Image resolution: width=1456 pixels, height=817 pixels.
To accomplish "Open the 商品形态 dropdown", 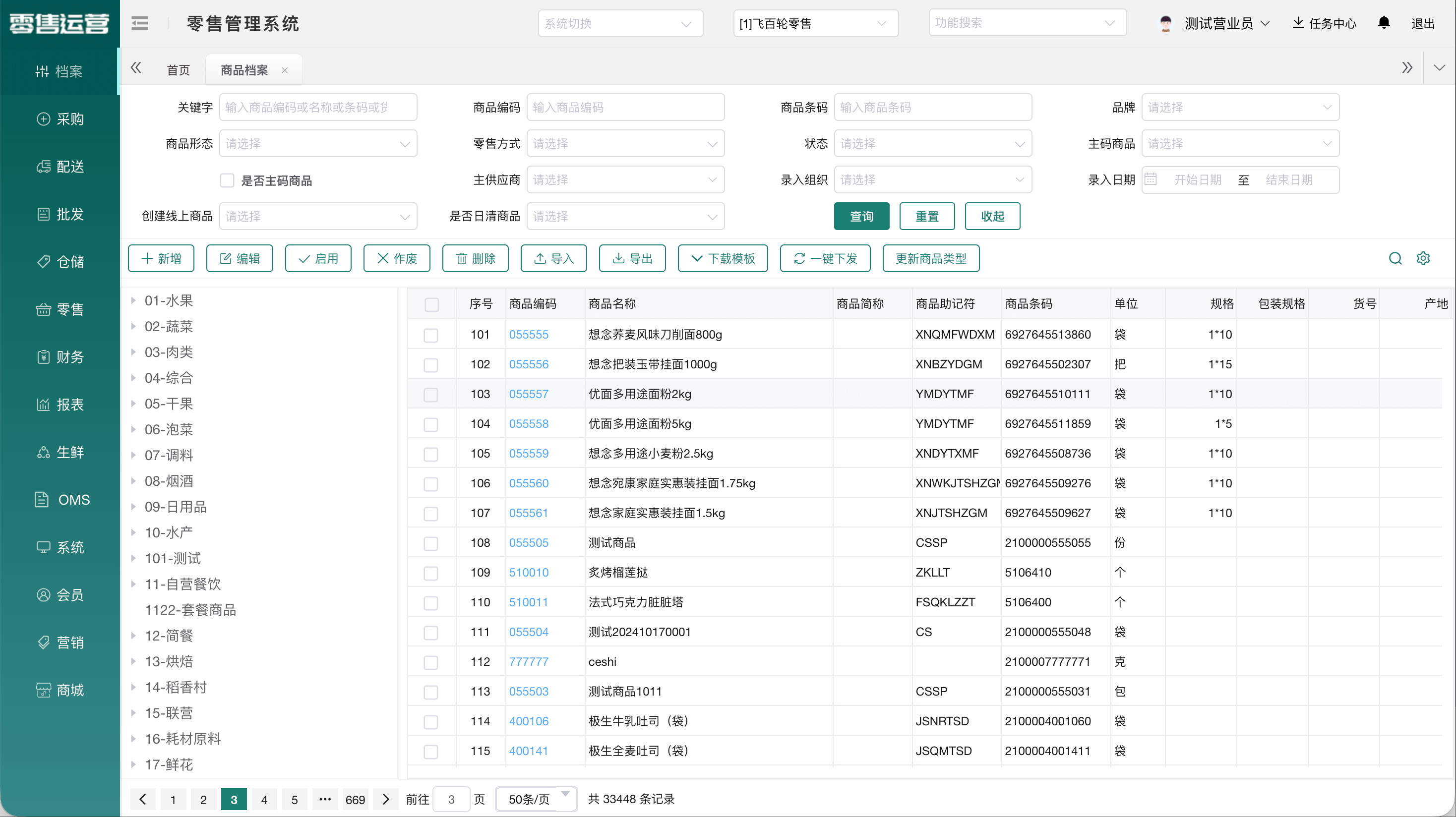I will 318,143.
